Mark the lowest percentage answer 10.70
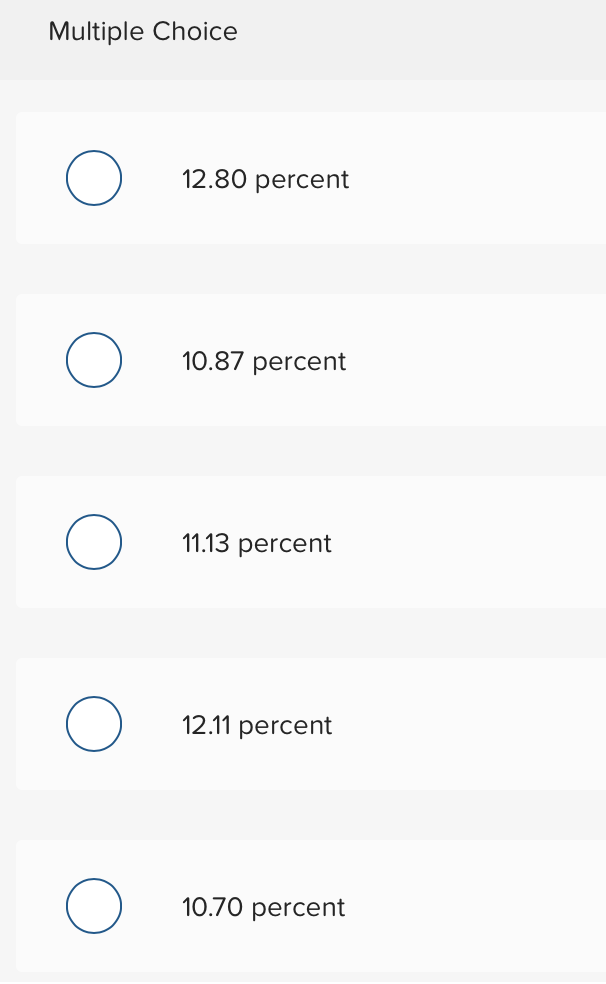Screen dimensions: 606x984 (x=93, y=906)
